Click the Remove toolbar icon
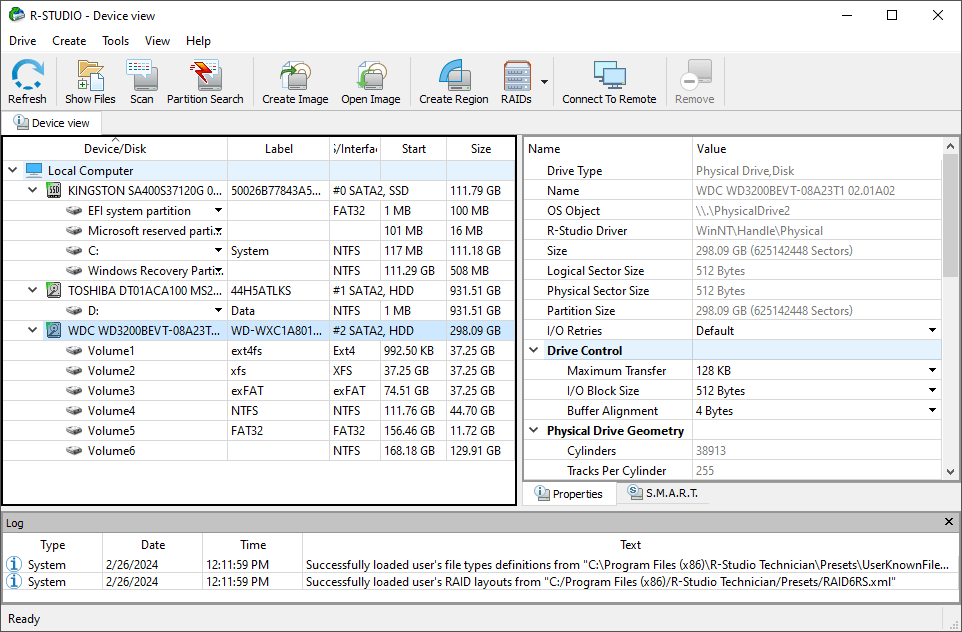The image size is (962, 632). [x=695, y=75]
